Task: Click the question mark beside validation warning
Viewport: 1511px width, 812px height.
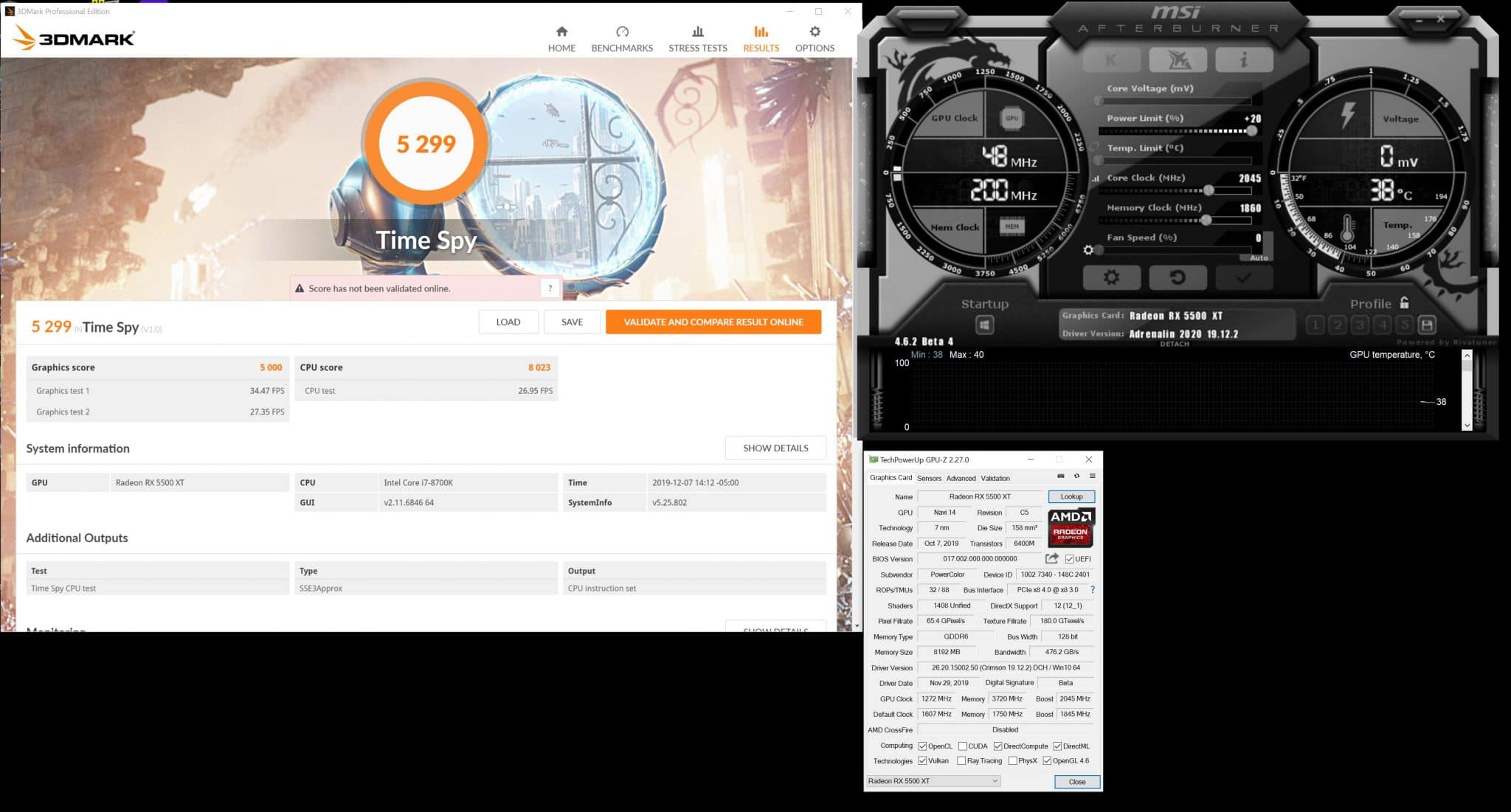Action: click(550, 288)
